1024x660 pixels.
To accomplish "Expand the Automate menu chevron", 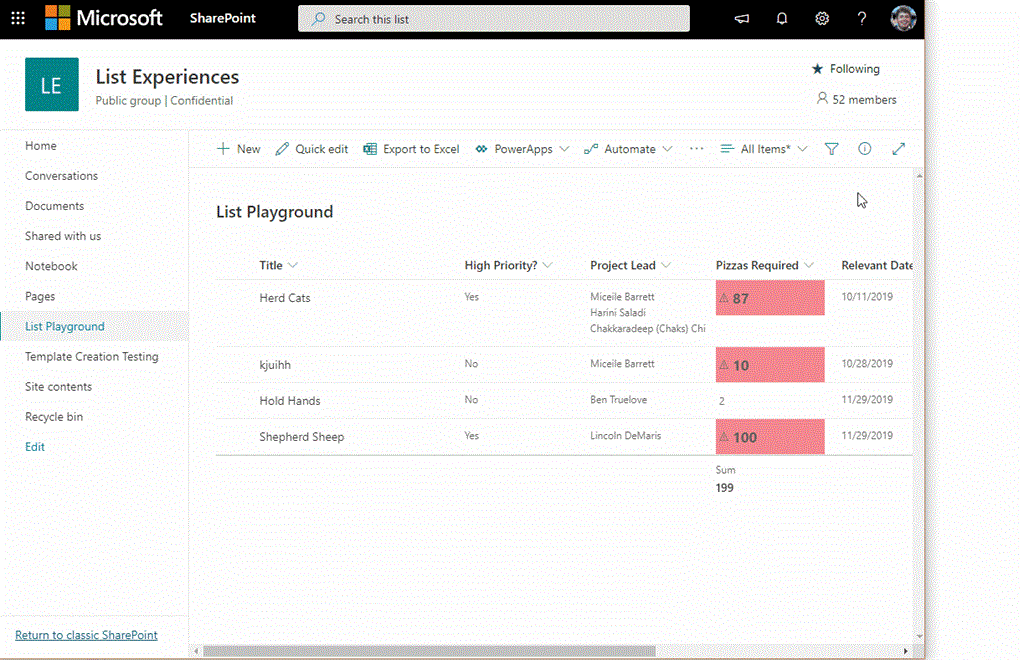I will (668, 148).
